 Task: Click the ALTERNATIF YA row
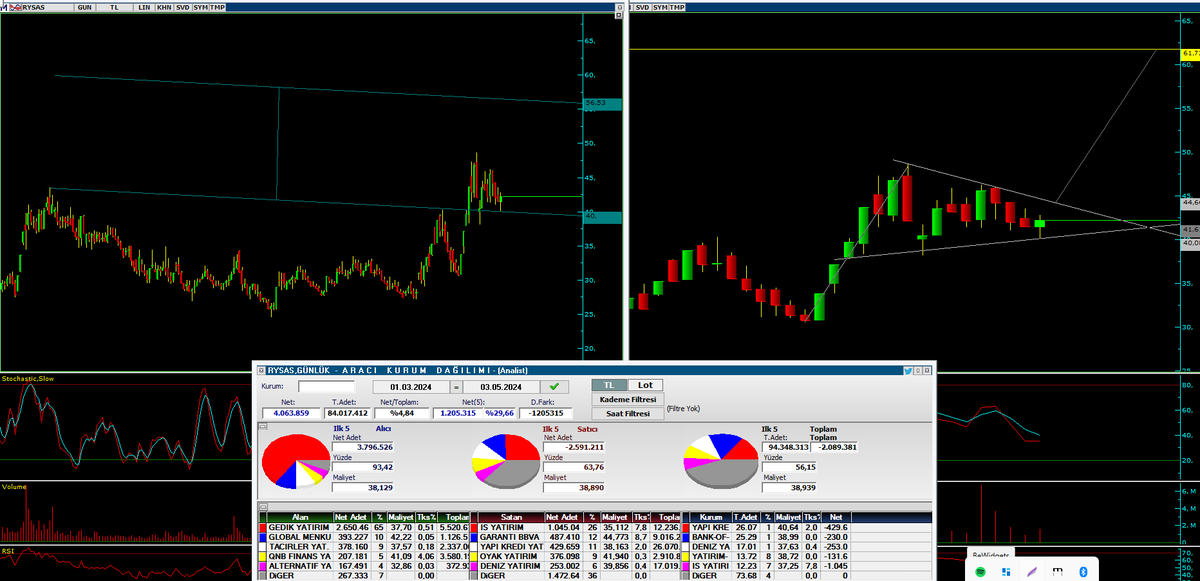click(x=364, y=566)
